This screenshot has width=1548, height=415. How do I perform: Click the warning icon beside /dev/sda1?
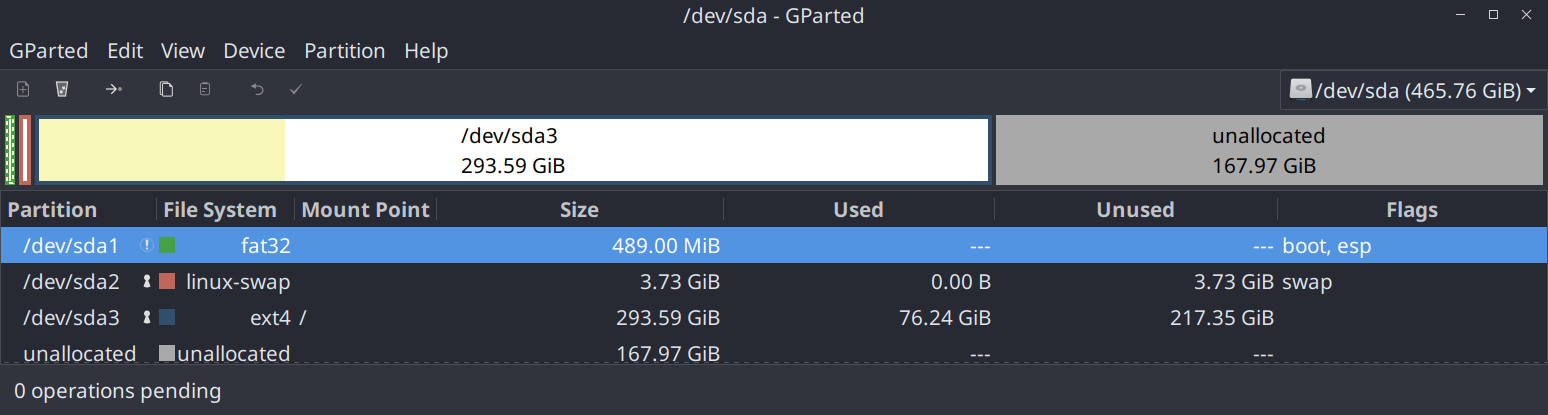click(147, 245)
